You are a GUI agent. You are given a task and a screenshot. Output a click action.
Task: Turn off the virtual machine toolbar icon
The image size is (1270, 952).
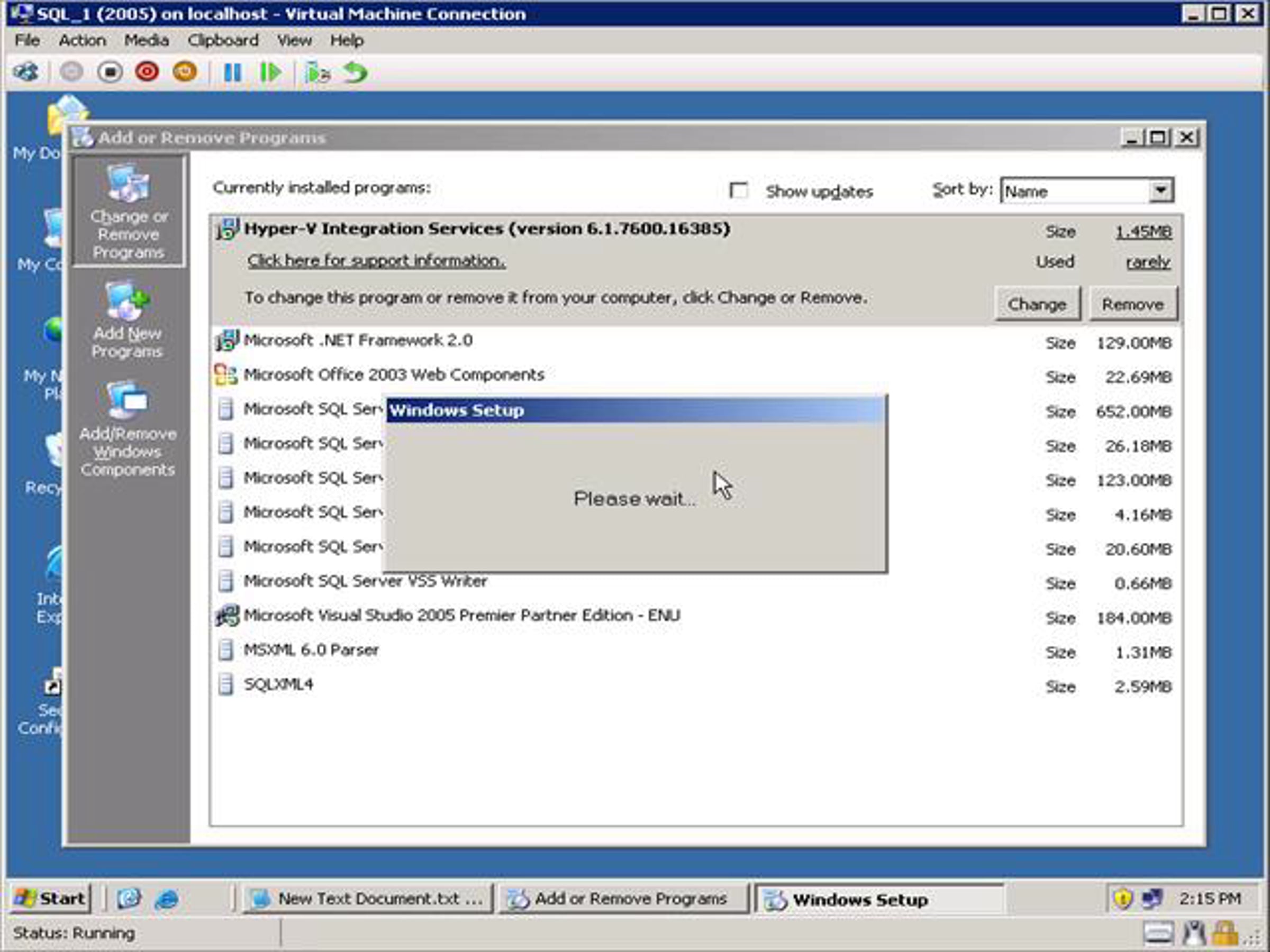(110, 72)
